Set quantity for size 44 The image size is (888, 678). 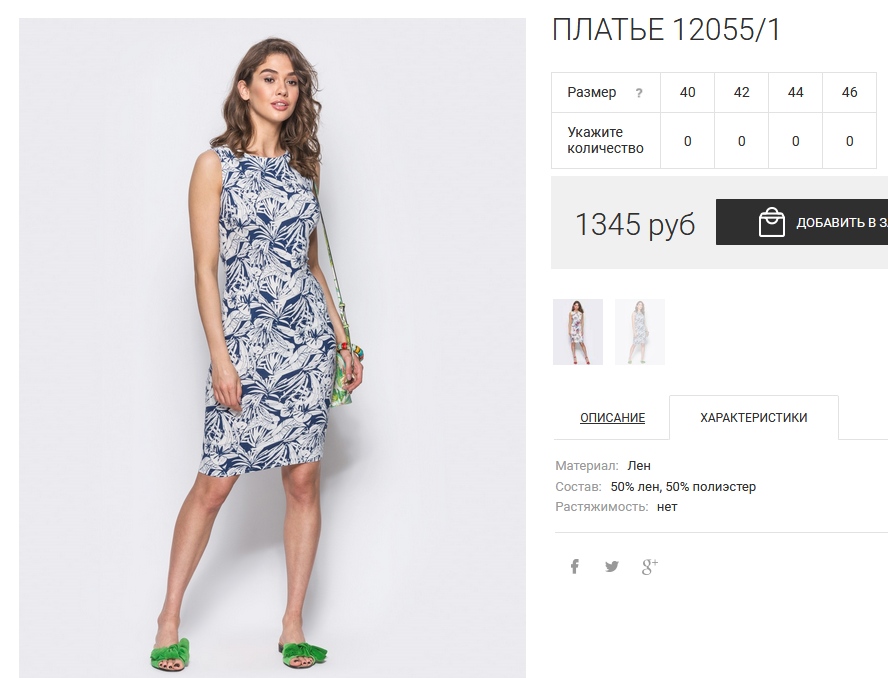795,140
